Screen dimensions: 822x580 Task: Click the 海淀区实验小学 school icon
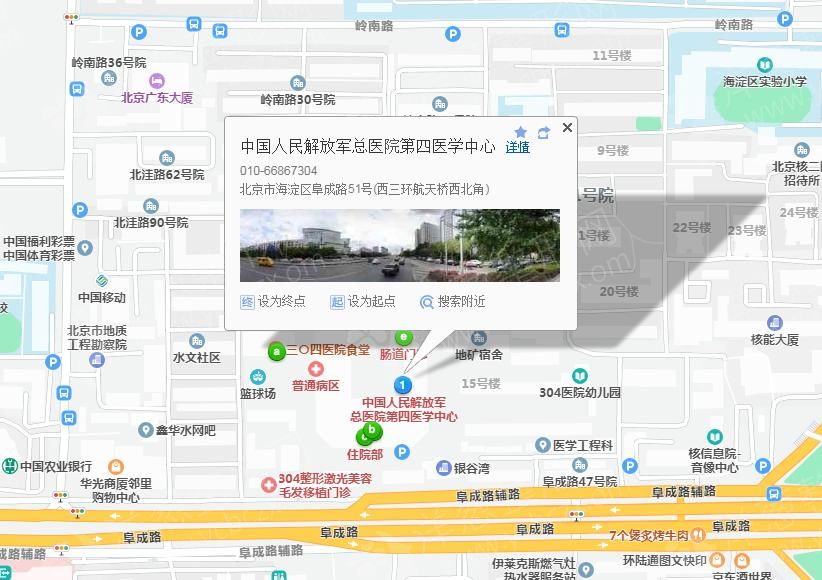coord(765,65)
